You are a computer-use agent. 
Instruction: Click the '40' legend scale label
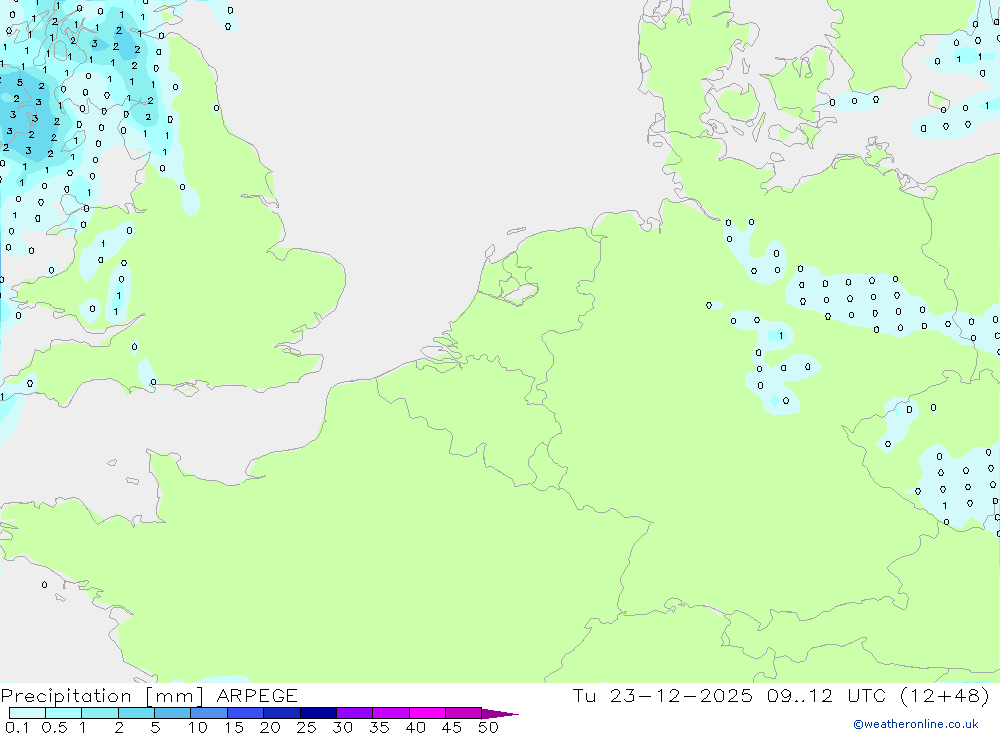click(415, 727)
